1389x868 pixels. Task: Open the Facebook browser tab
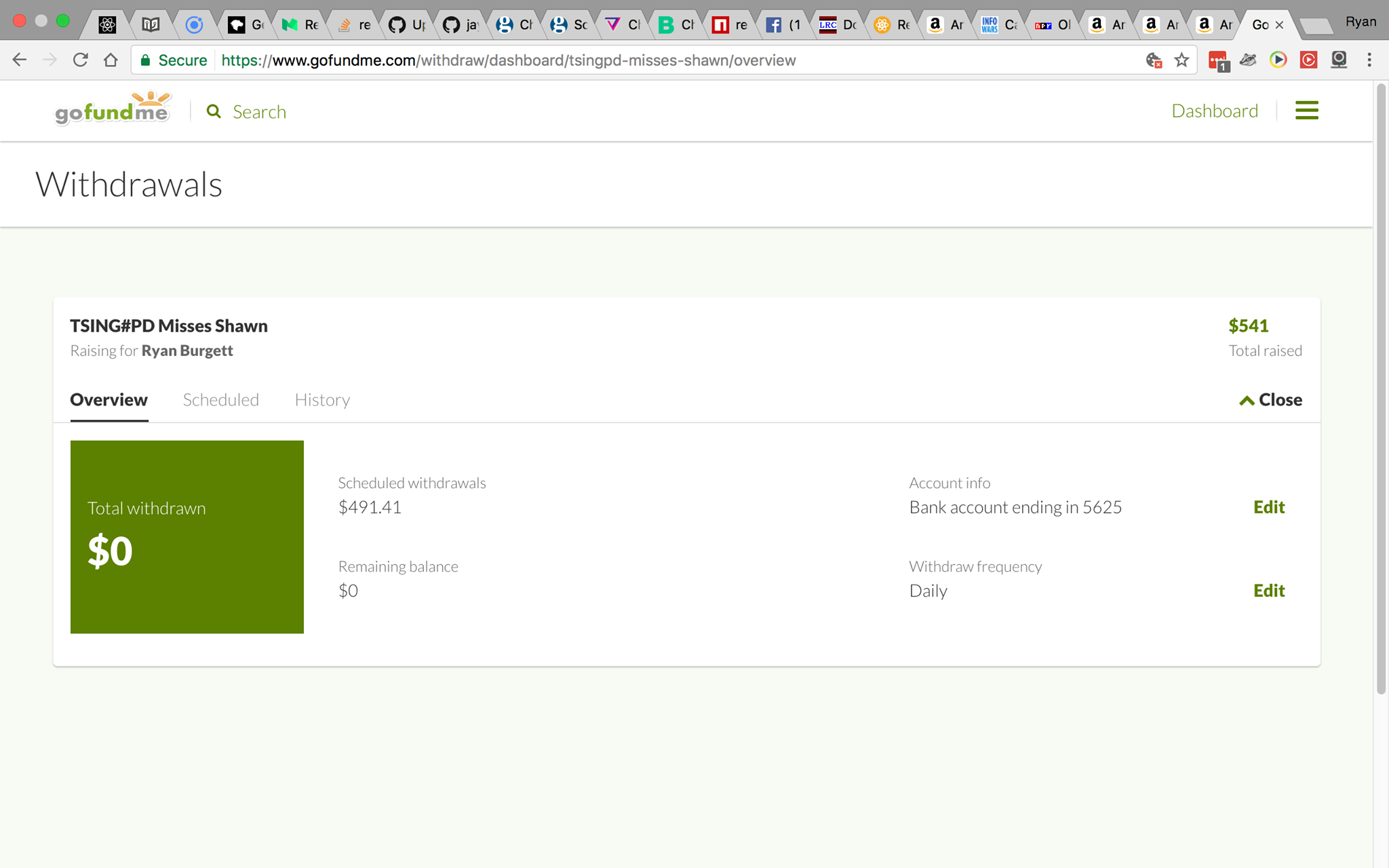pyautogui.click(x=783, y=25)
